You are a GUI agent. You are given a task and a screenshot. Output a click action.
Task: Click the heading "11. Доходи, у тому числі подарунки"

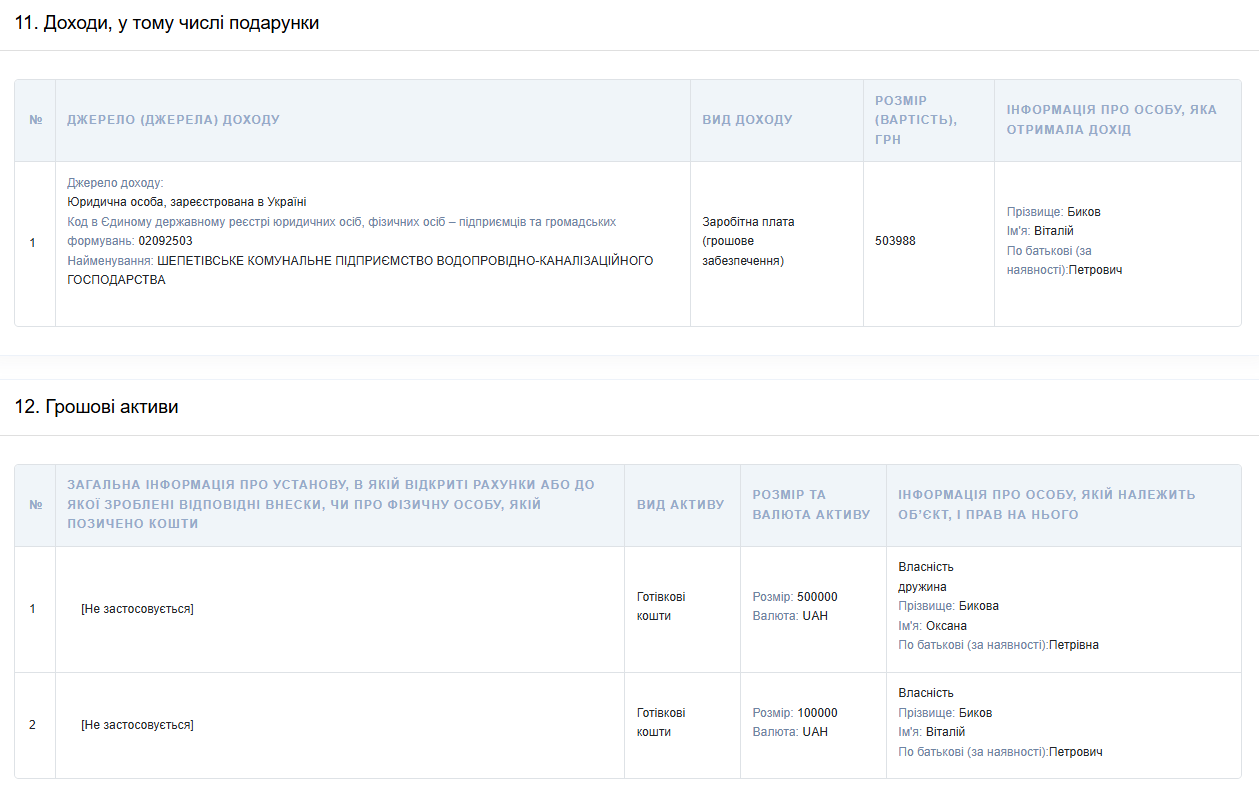click(x=167, y=23)
